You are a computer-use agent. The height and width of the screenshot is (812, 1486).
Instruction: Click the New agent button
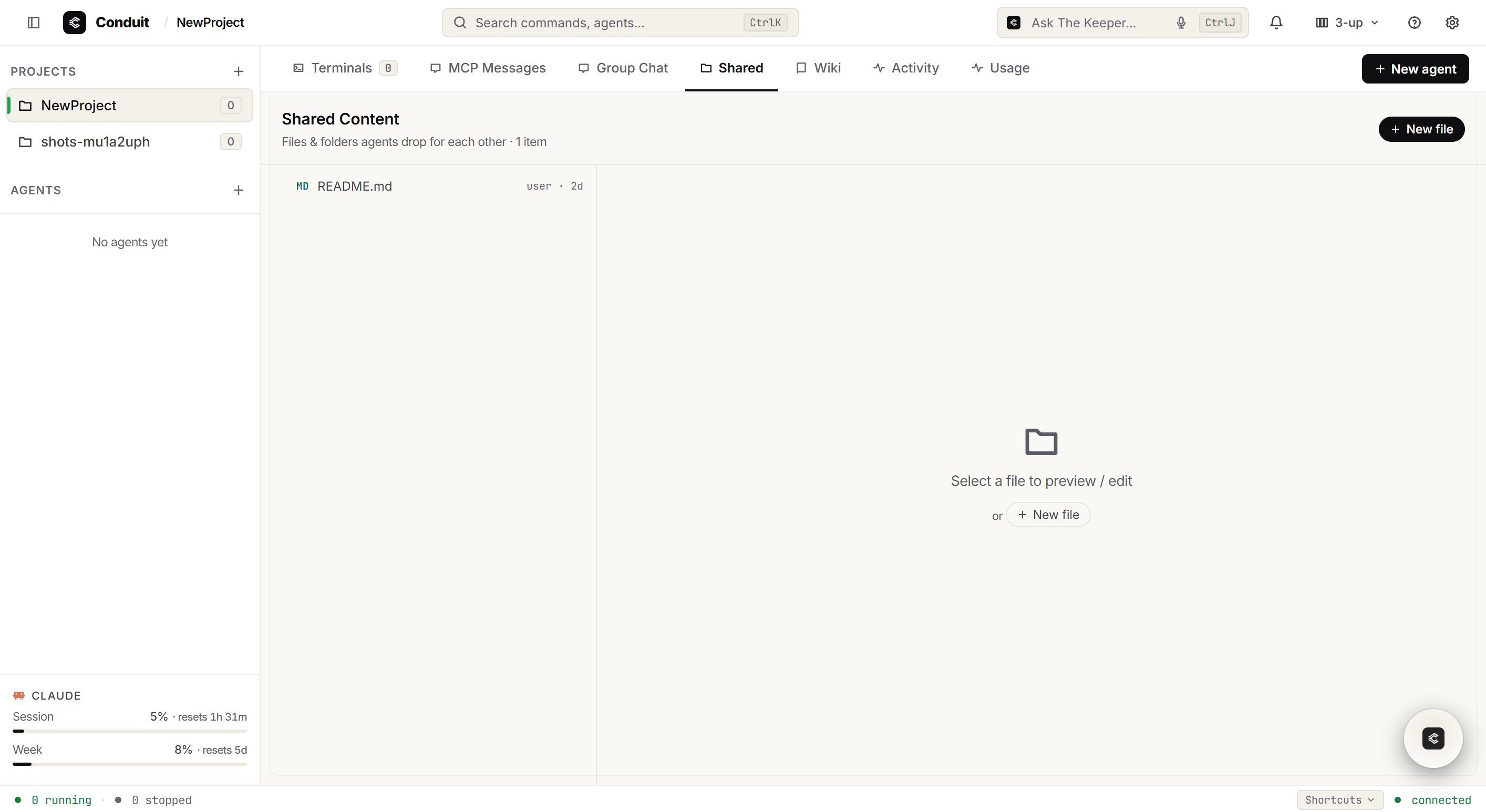(x=1415, y=69)
